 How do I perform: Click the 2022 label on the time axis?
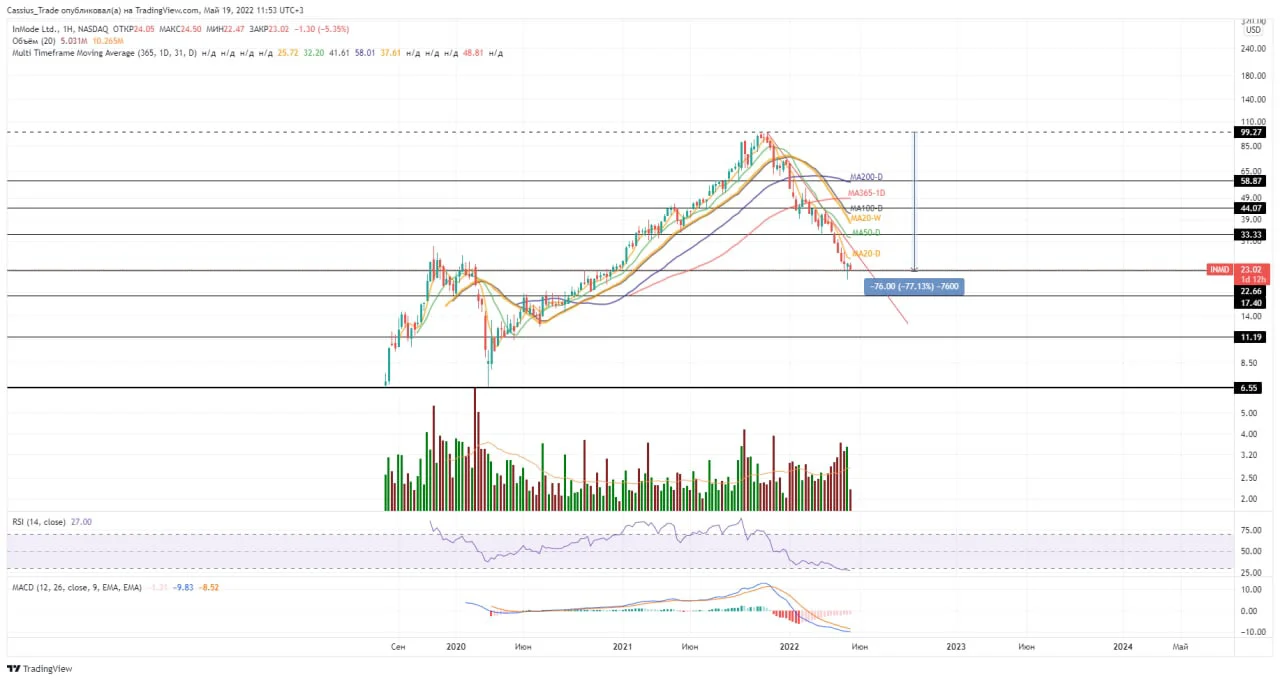(789, 647)
